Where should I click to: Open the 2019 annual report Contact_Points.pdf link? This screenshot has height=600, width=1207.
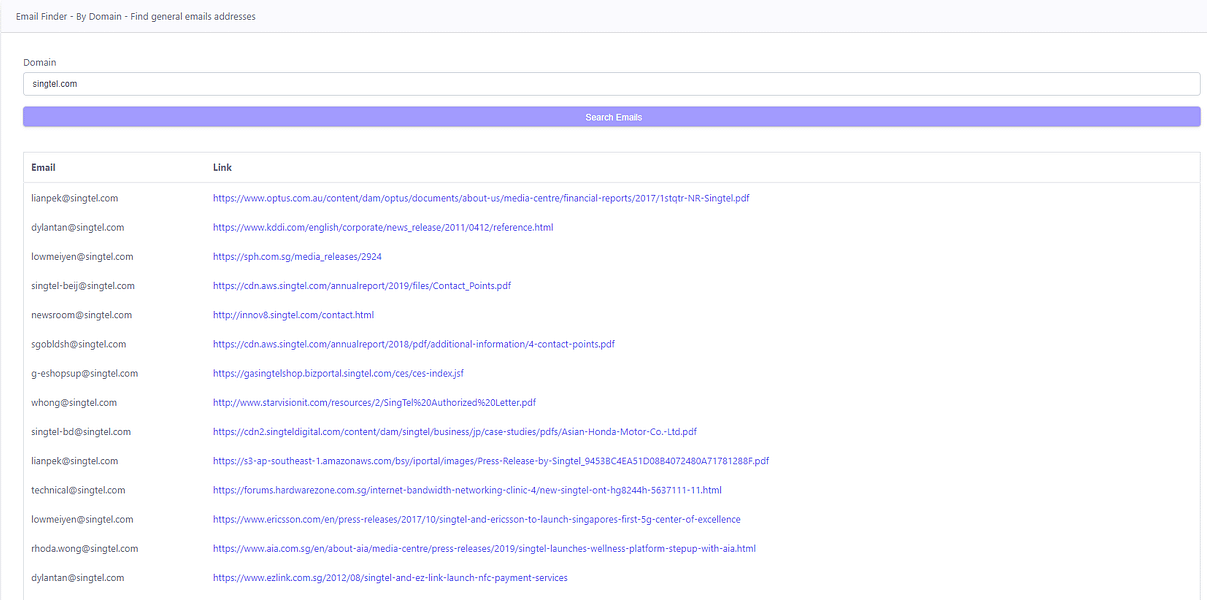362,286
